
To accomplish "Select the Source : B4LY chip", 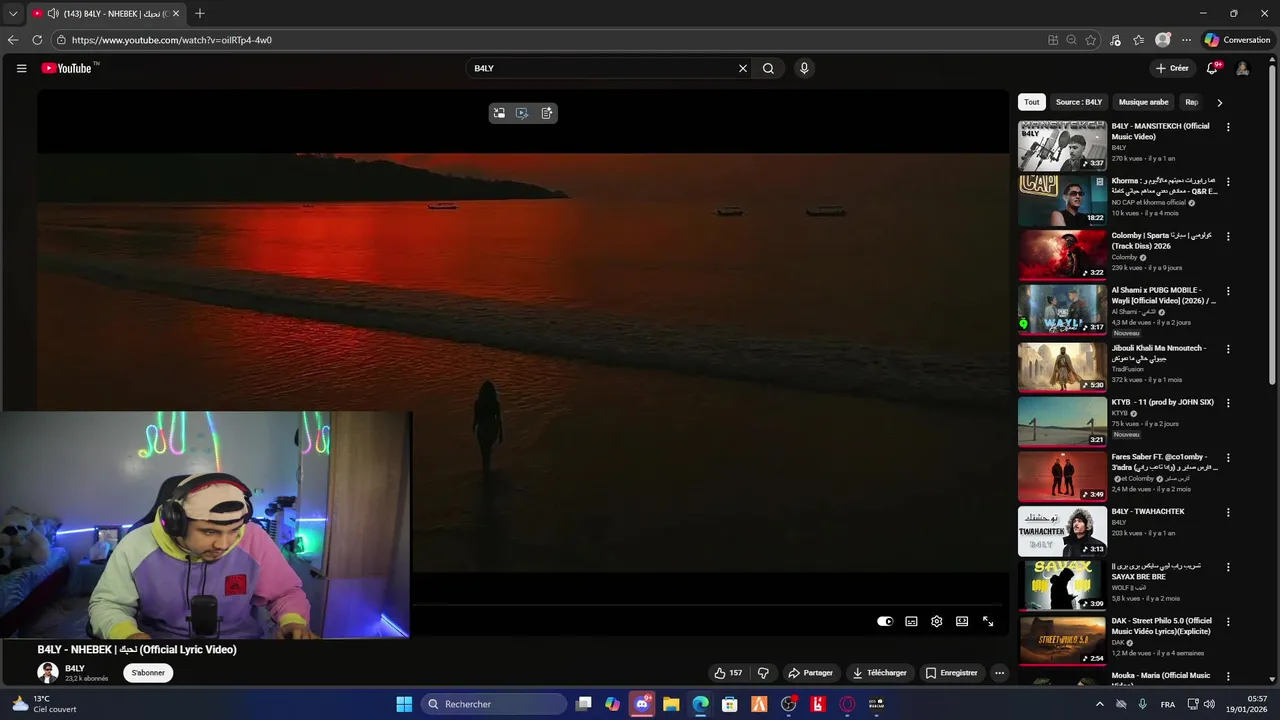I will 1079,102.
